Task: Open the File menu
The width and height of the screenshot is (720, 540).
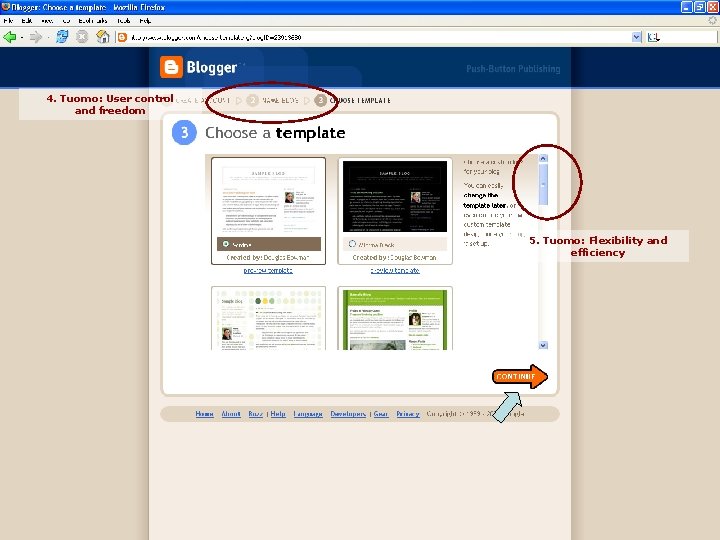Action: [8, 21]
